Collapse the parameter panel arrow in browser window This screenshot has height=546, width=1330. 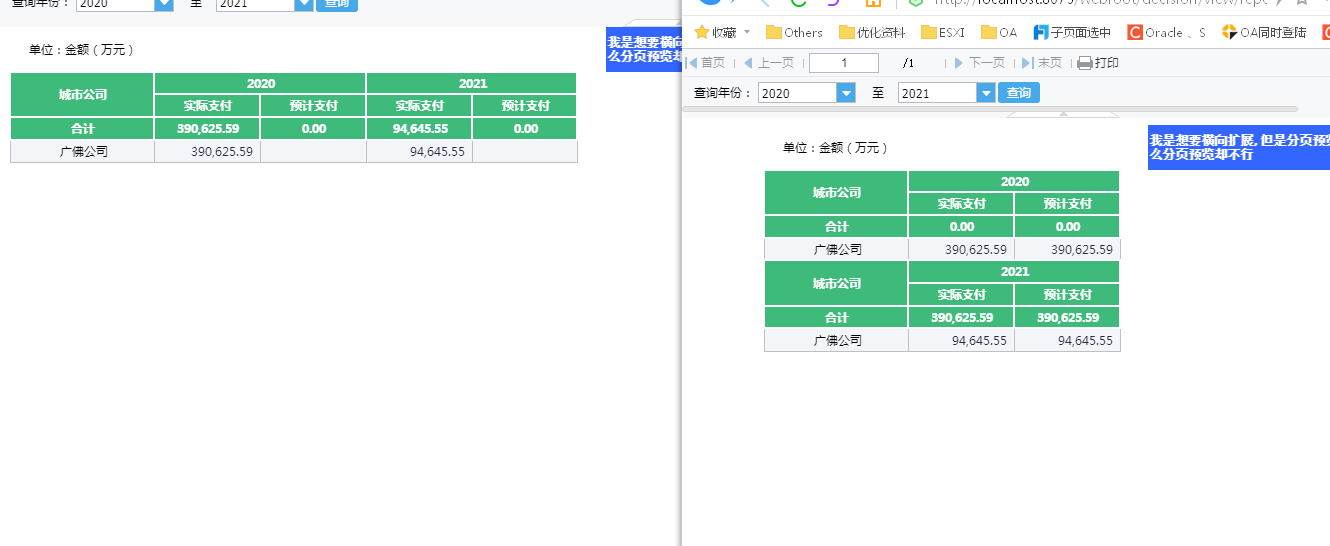tap(1063, 114)
